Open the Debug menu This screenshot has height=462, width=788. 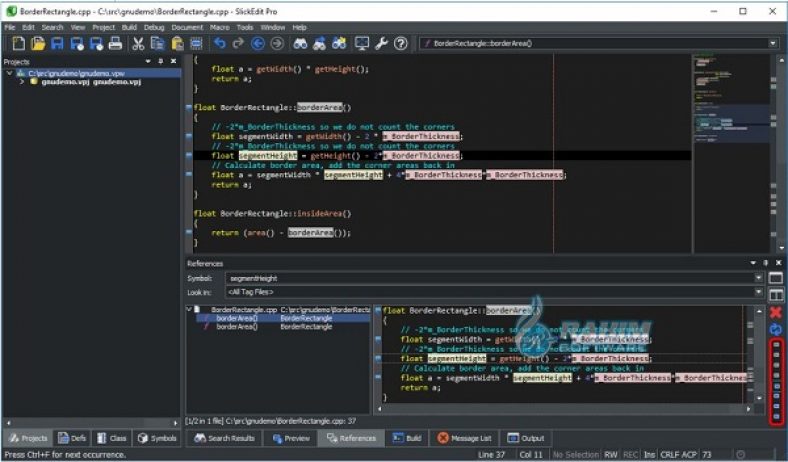(154, 27)
